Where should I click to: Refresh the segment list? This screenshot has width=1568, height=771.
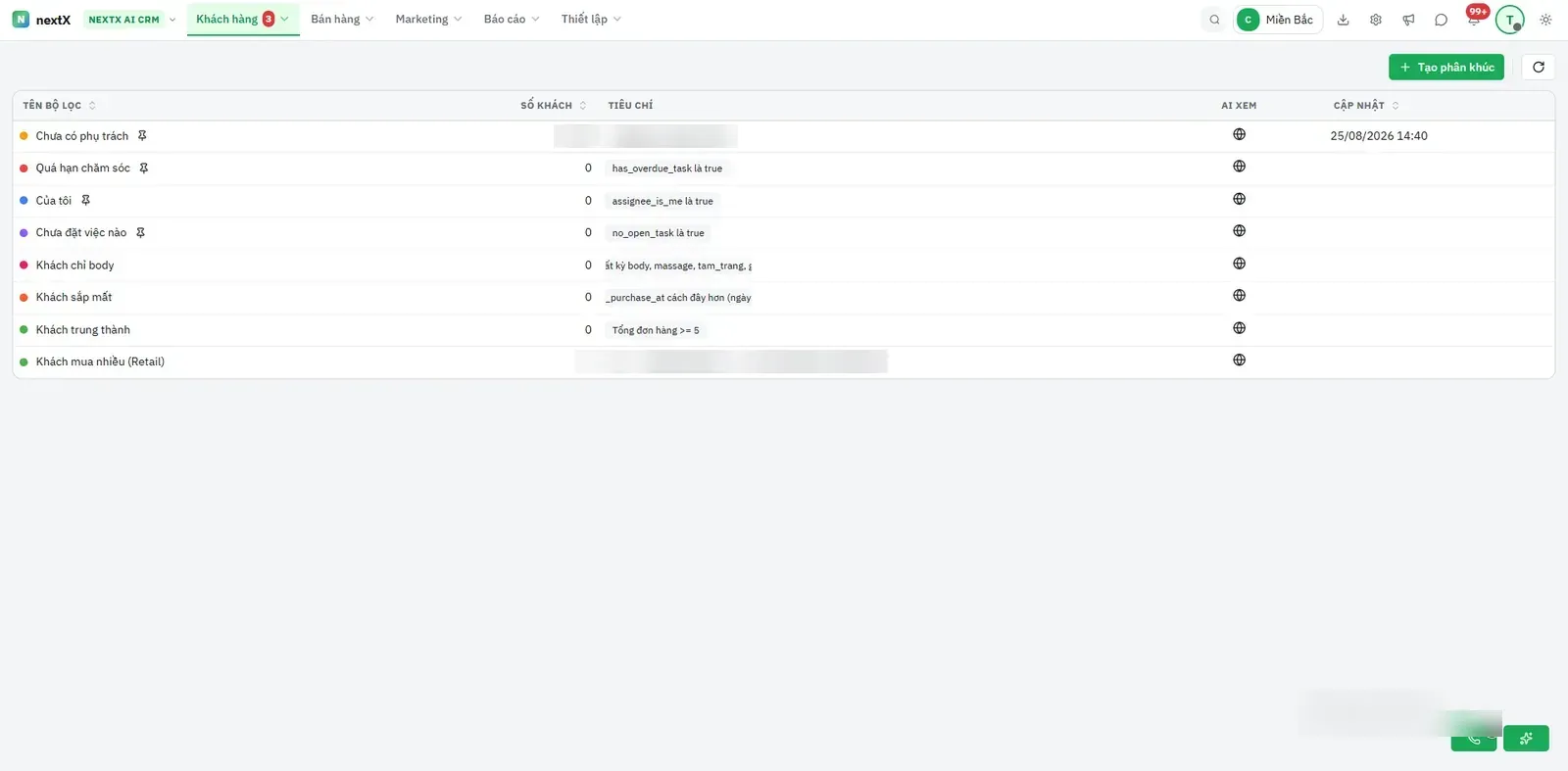click(x=1539, y=67)
